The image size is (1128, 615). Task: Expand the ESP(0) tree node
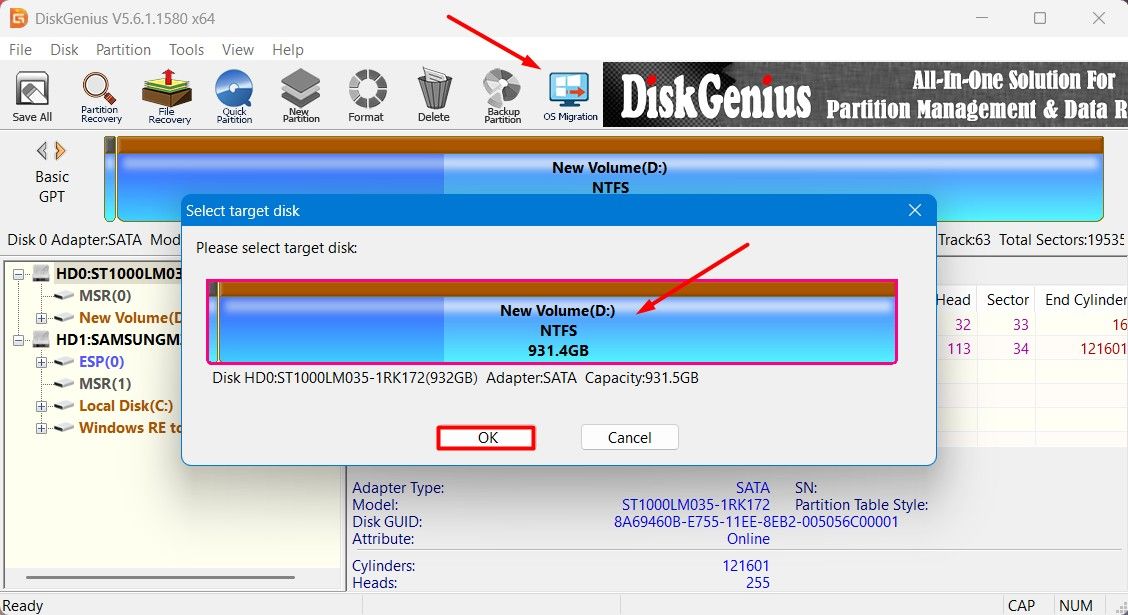click(40, 361)
